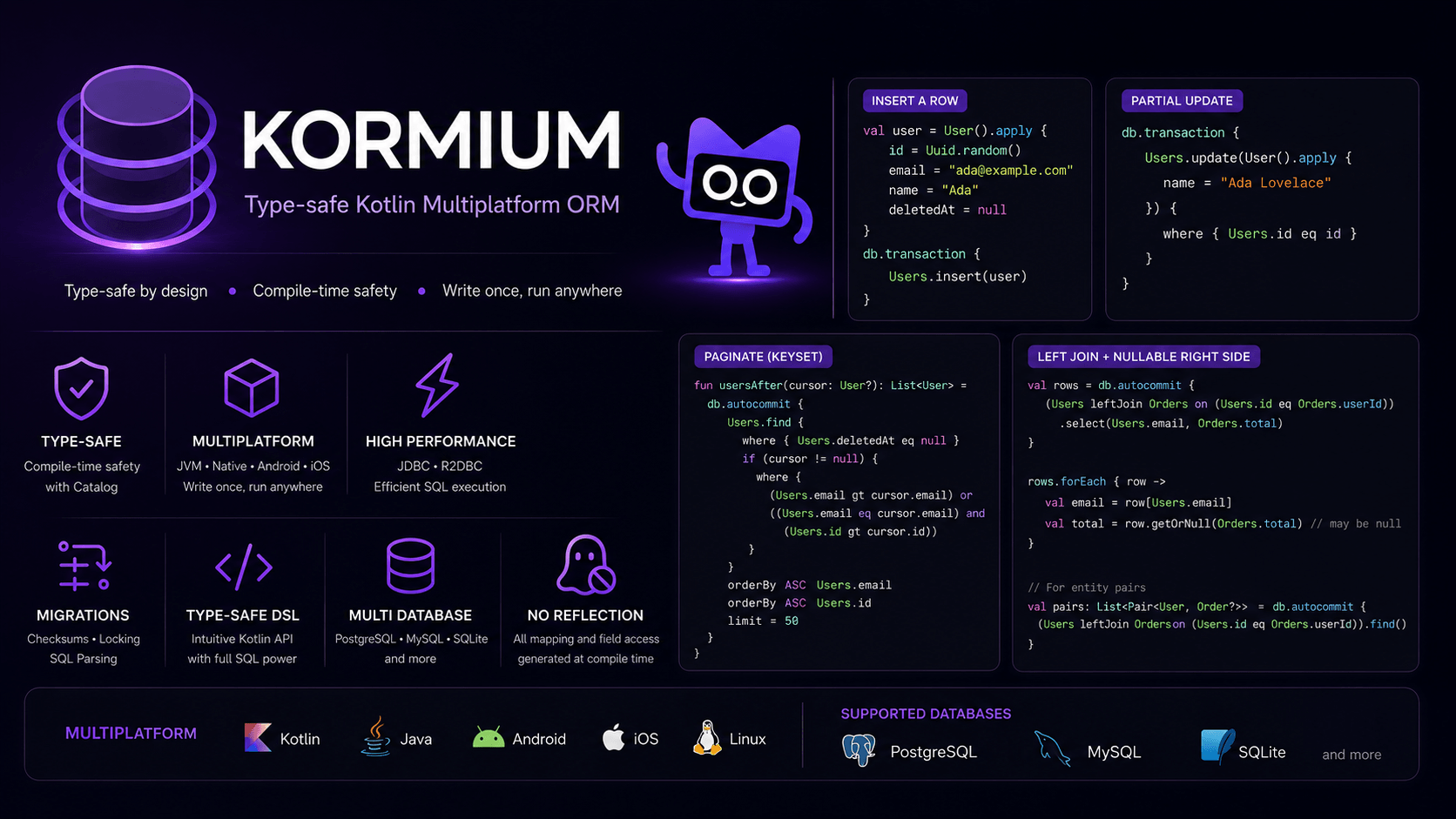This screenshot has width=1456, height=819.
Task: Click the 'Compile-time safety' tagline
Action: (x=325, y=291)
